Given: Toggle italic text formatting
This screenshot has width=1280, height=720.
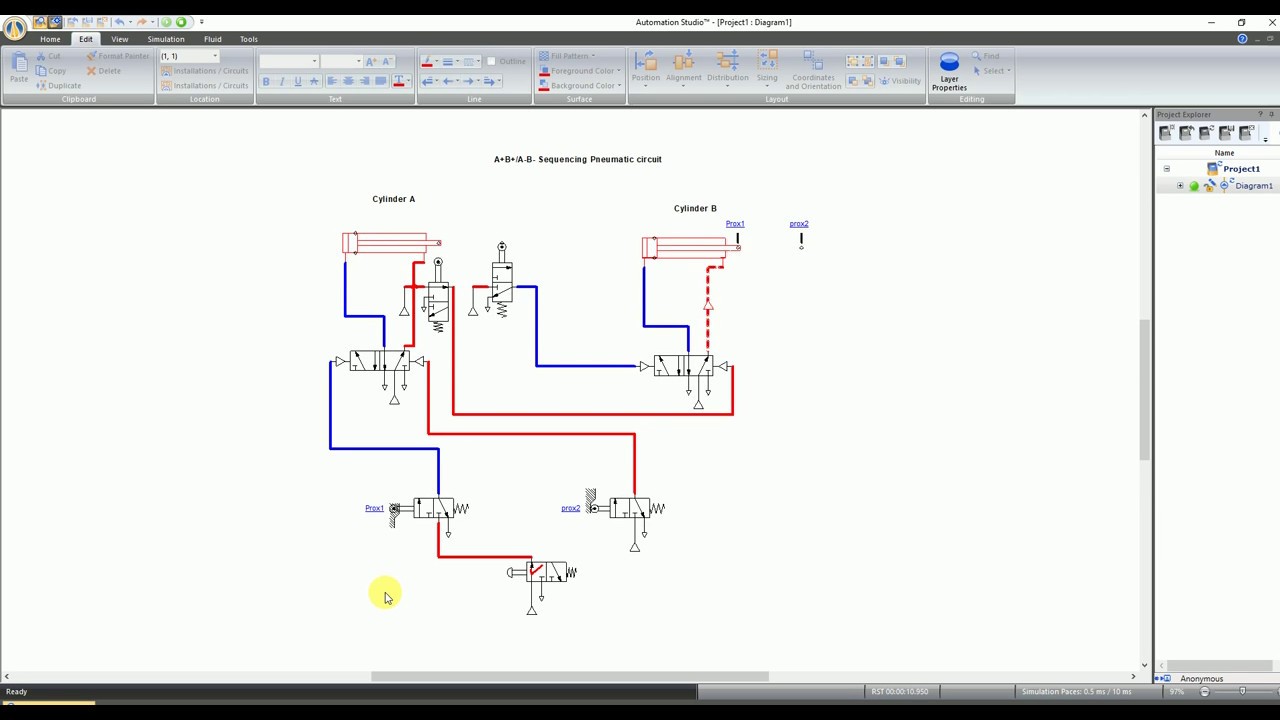Looking at the screenshot, I should point(282,81).
